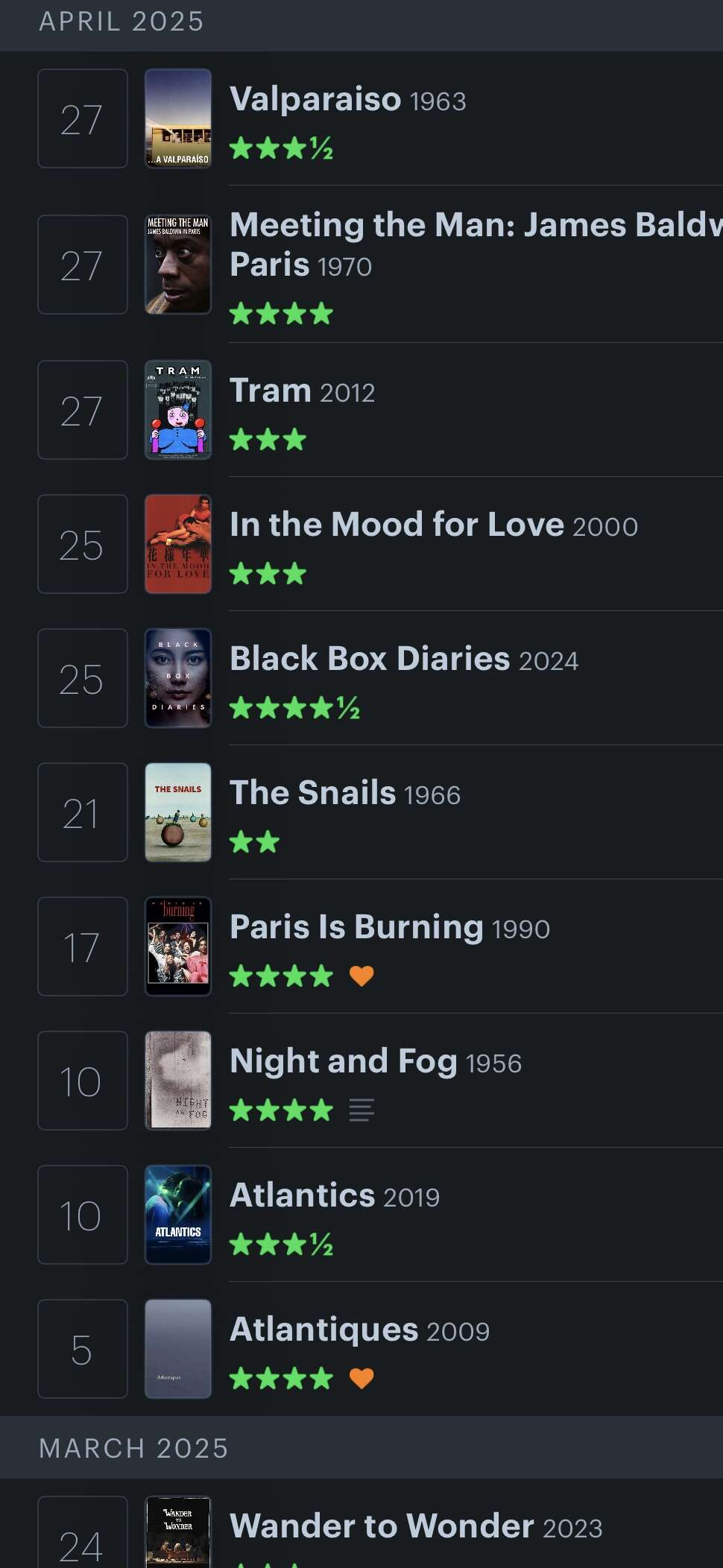Tap the orange heart on Atlantiques entry

click(x=361, y=1378)
